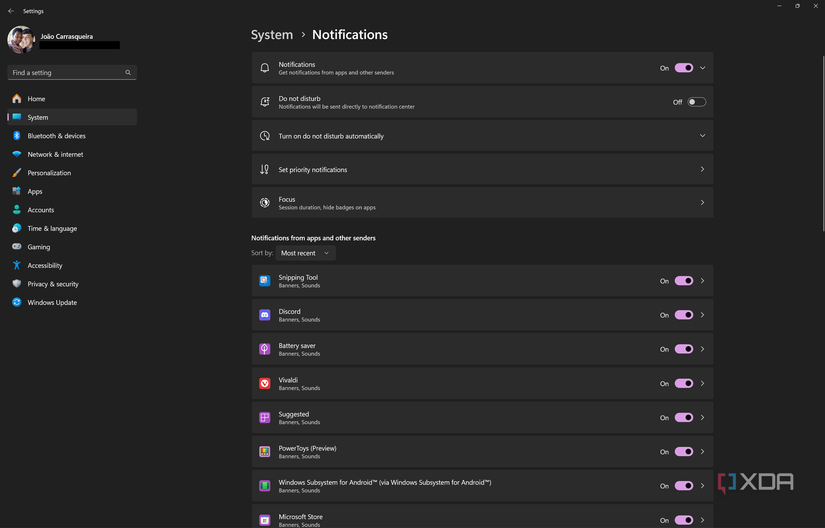This screenshot has width=825, height=528.
Task: Turn off the main Notifications toggle
Action: [684, 68]
